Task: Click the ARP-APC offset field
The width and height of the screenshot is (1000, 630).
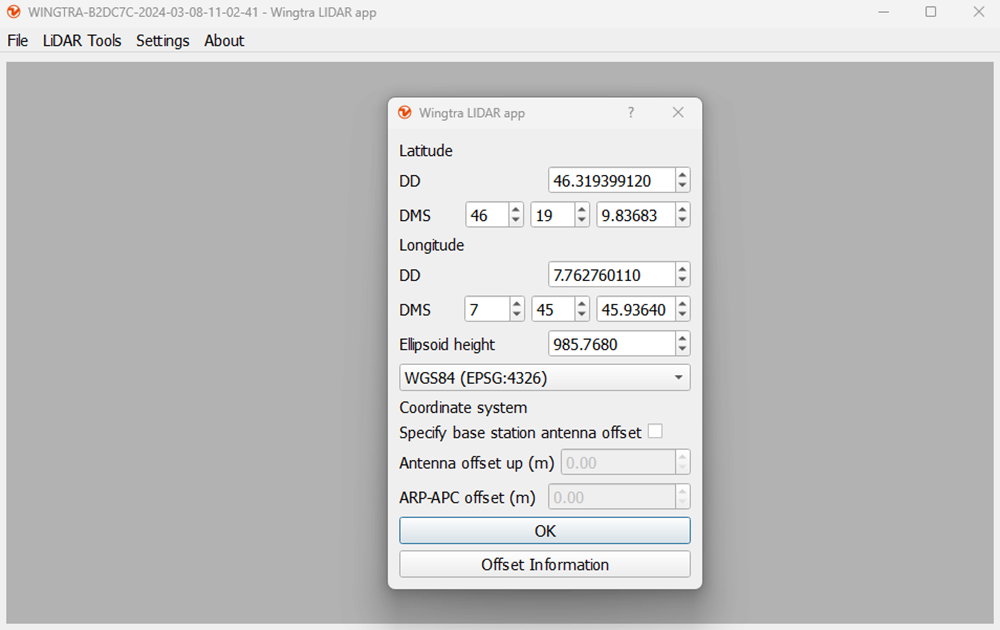Action: tap(610, 496)
